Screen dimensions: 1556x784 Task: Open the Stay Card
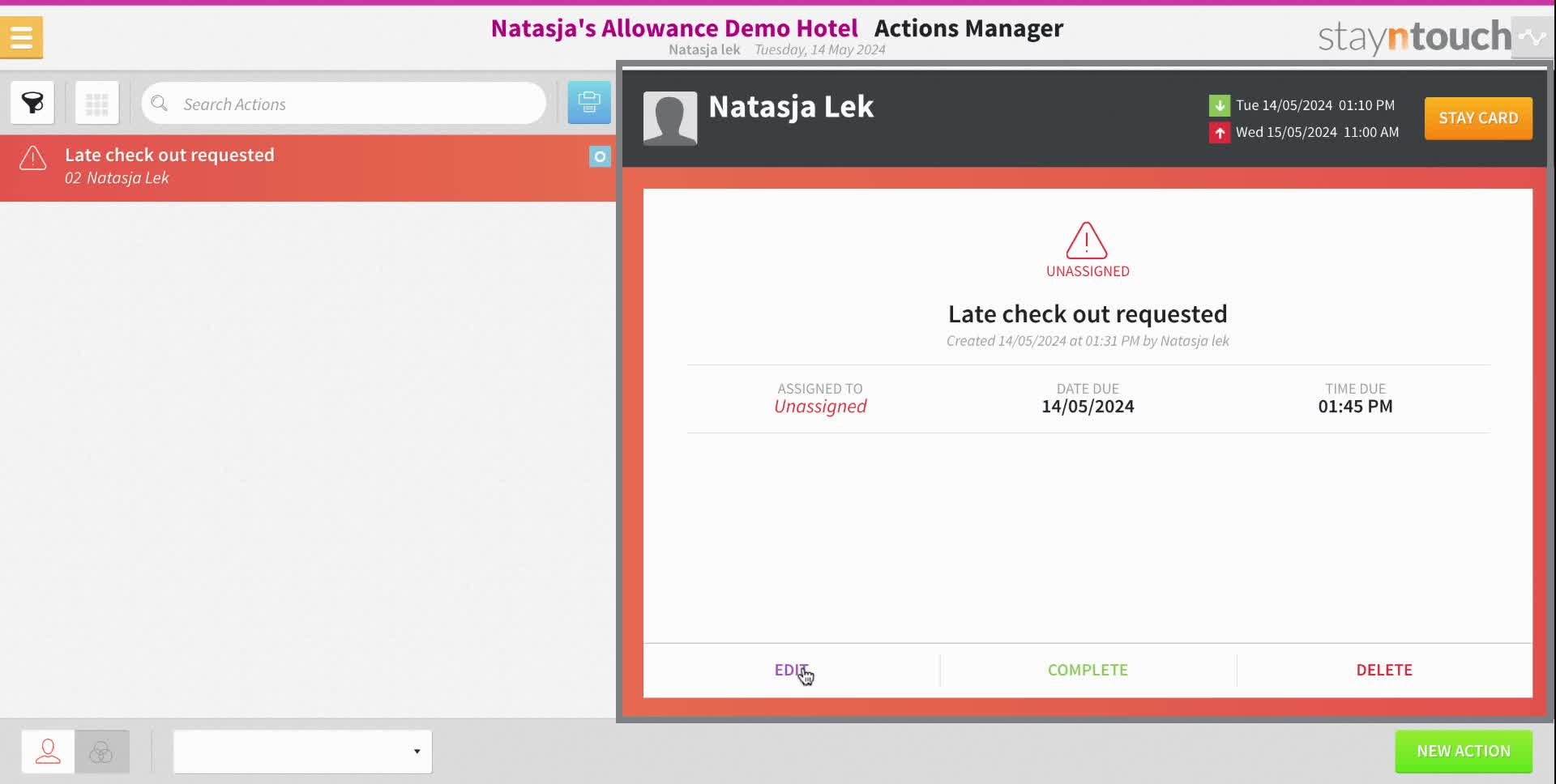[1478, 118]
